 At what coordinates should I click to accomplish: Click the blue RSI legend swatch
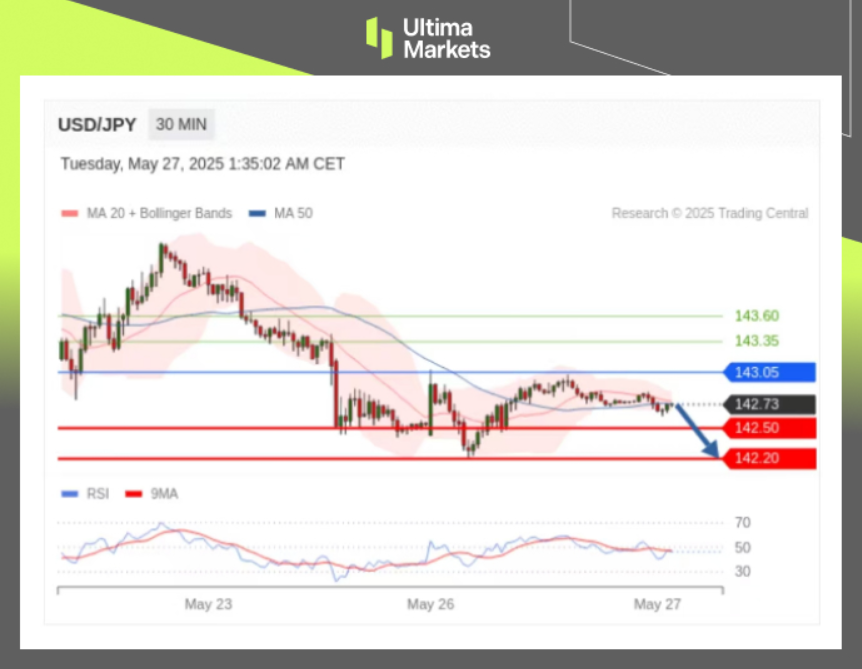click(70, 494)
